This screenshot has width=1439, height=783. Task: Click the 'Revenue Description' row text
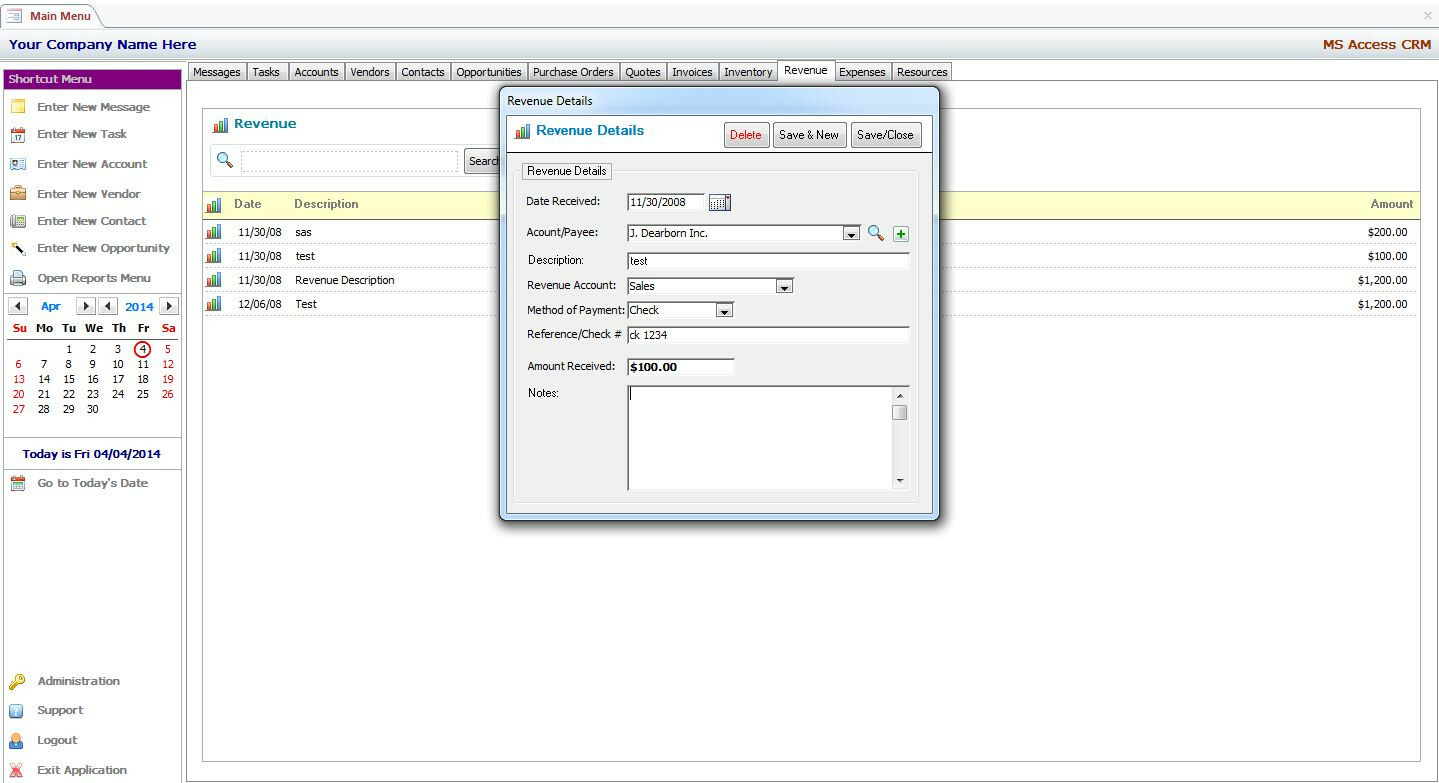coord(345,280)
